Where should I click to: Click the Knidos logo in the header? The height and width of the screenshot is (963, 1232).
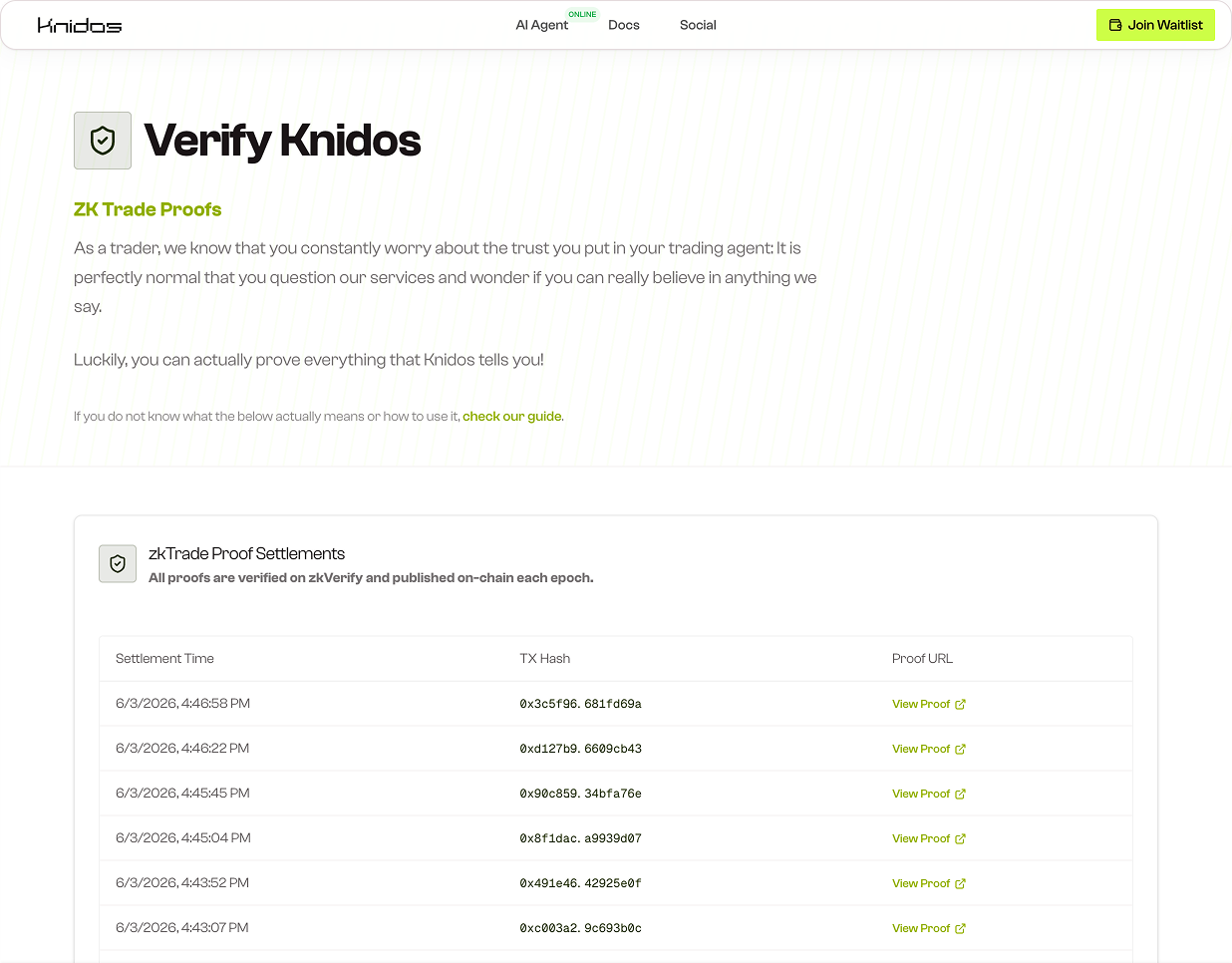80,25
